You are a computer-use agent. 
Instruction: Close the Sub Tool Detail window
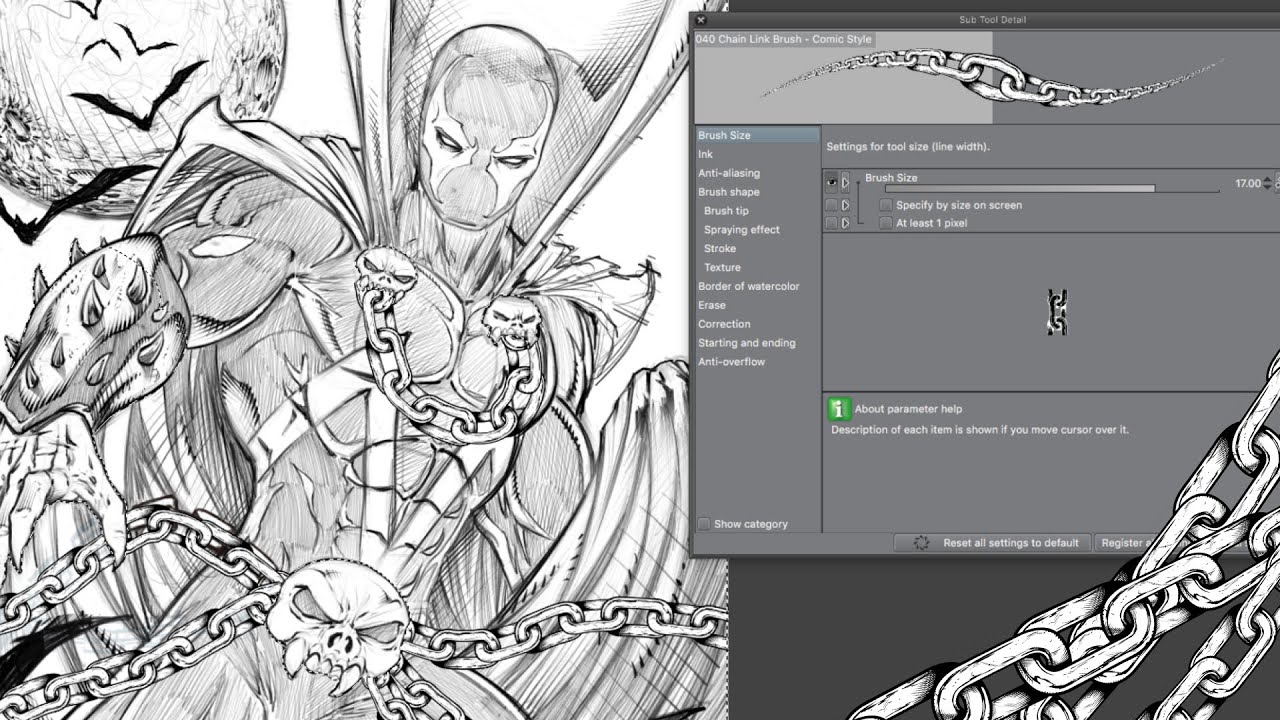tap(700, 19)
